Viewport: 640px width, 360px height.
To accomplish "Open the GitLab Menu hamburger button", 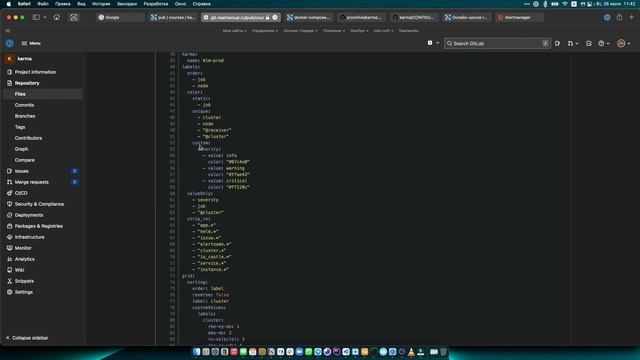I will [x=31, y=43].
